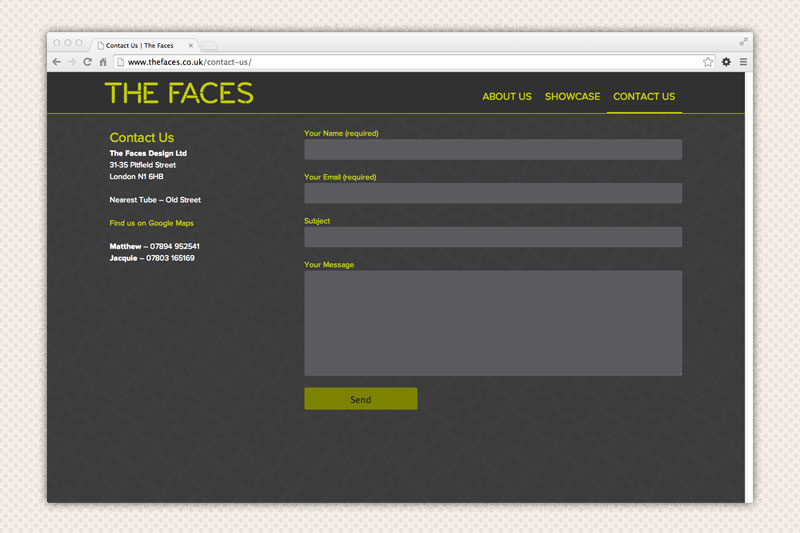Screen dimensions: 800x533
Task: Click the page icon in address bar
Action: click(x=120, y=62)
